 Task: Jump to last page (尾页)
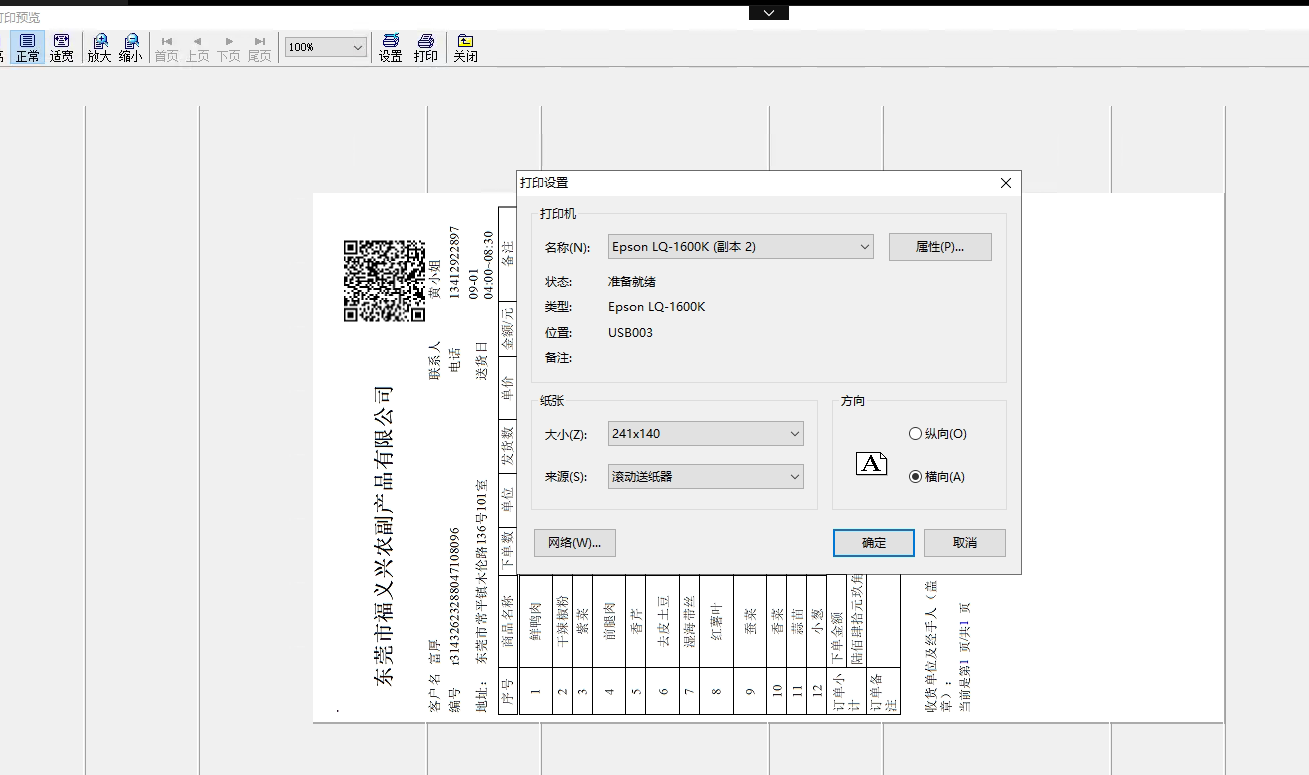click(x=260, y=47)
